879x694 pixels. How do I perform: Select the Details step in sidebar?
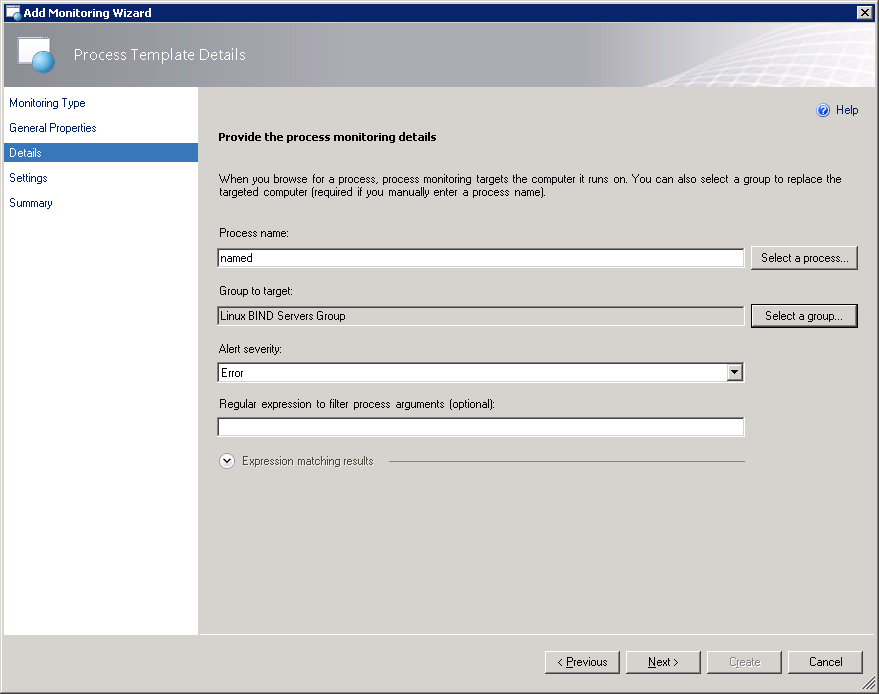point(26,153)
